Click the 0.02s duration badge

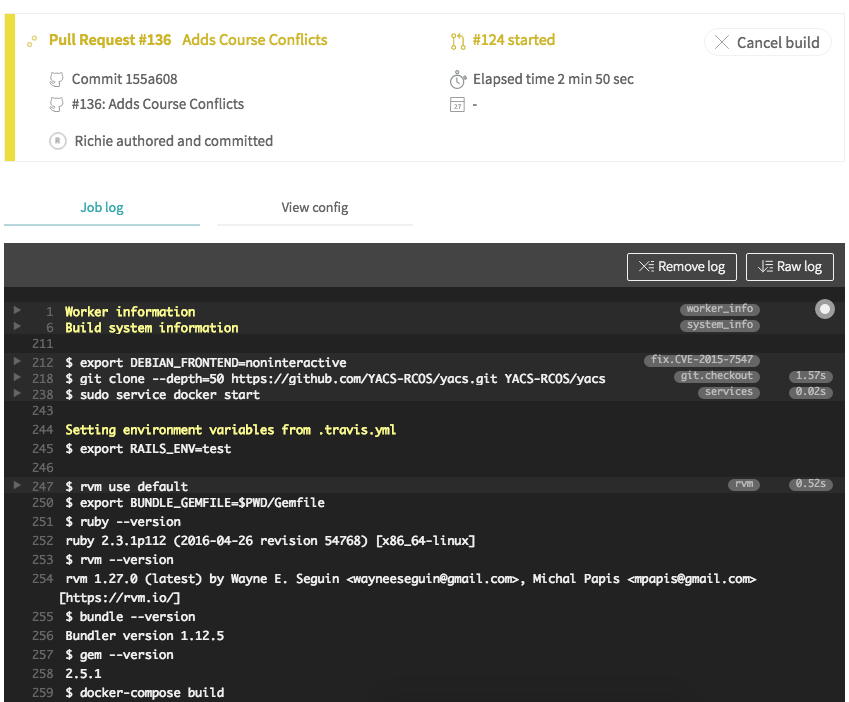[x=811, y=392]
